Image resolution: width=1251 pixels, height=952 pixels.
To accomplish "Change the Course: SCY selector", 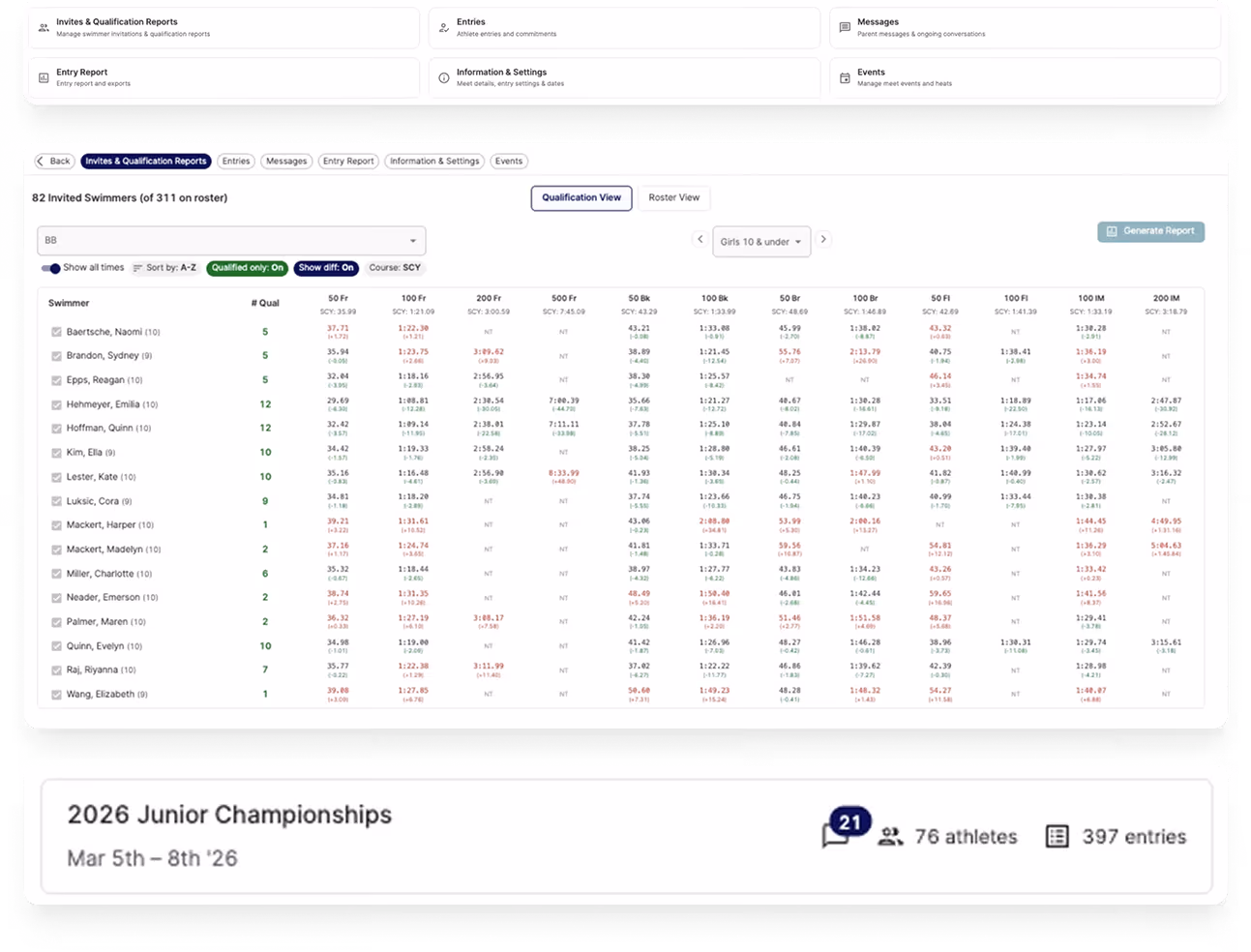I will tap(395, 268).
